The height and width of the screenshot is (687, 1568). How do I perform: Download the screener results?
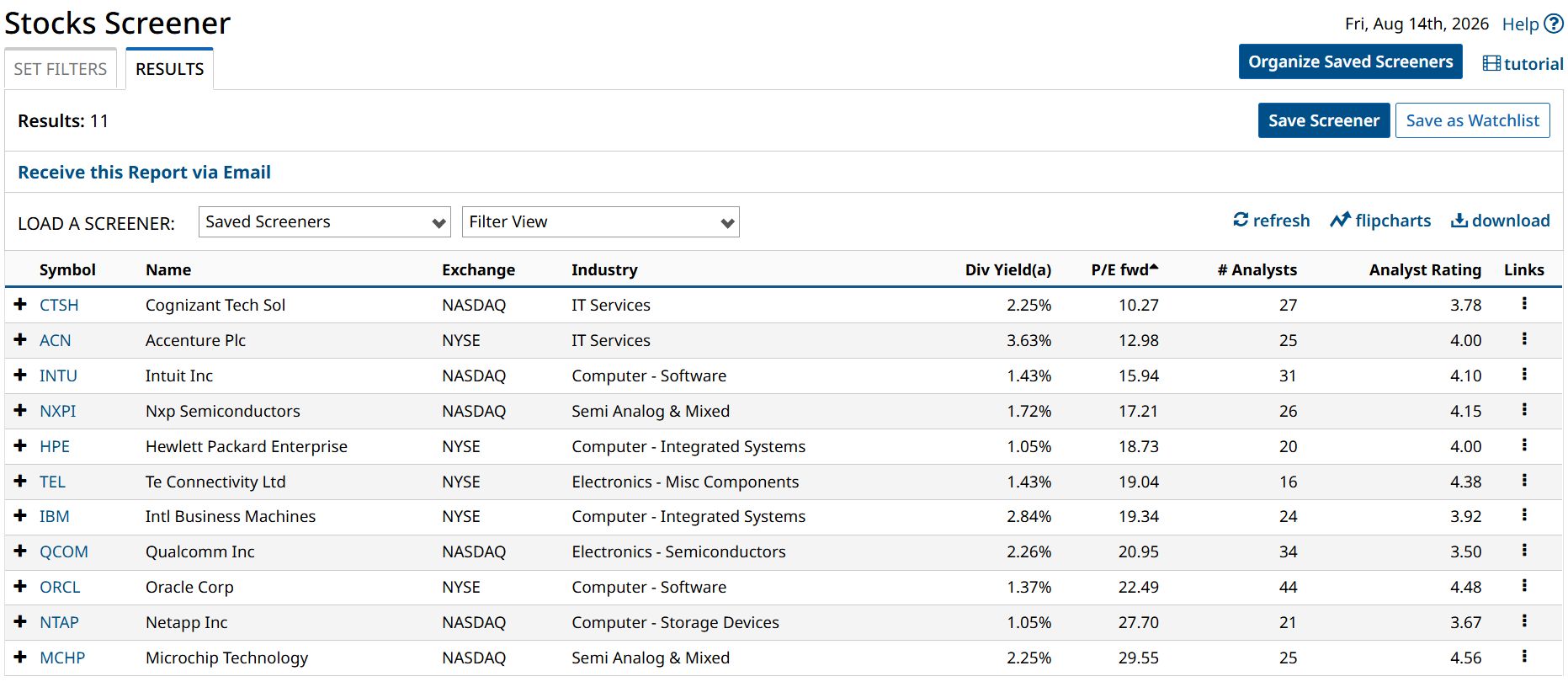(1501, 221)
